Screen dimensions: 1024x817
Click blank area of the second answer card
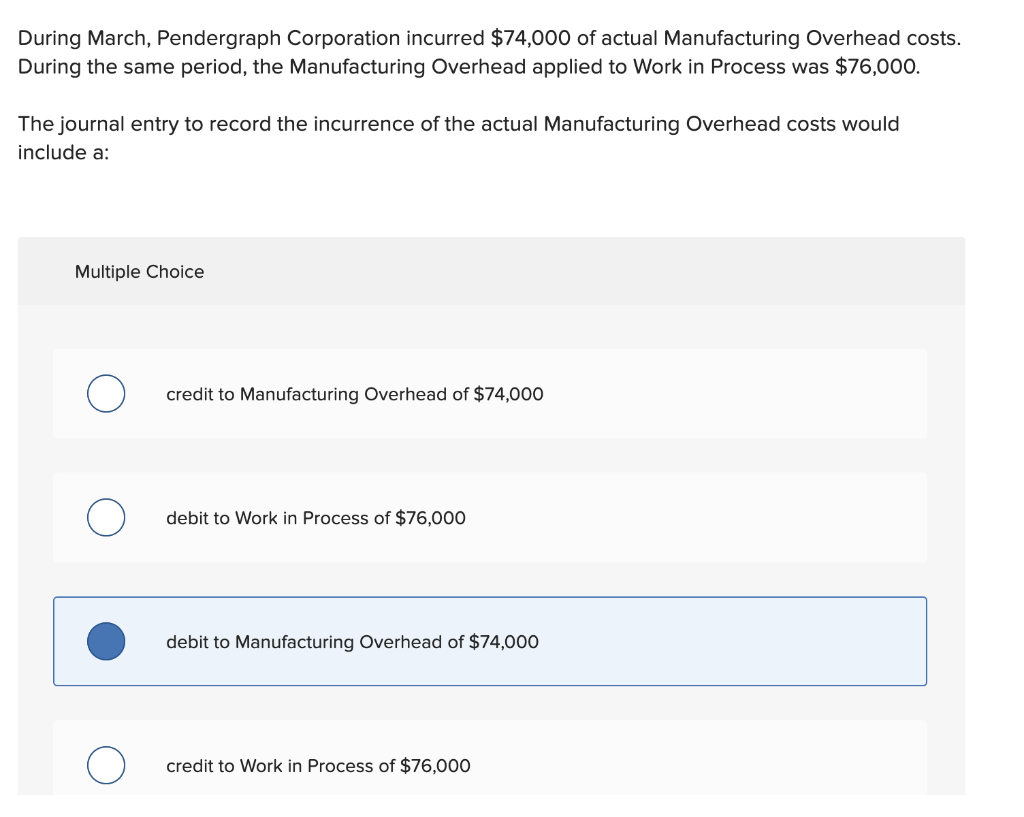click(x=692, y=517)
